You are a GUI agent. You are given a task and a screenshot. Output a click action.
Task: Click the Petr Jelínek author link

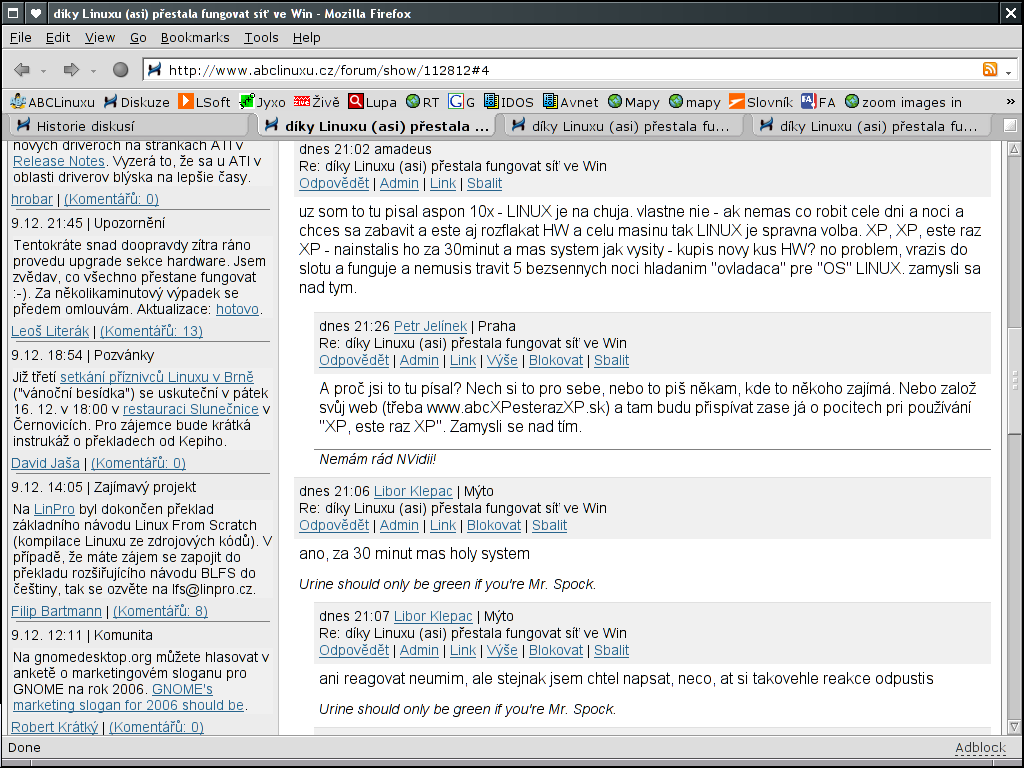(x=432, y=326)
